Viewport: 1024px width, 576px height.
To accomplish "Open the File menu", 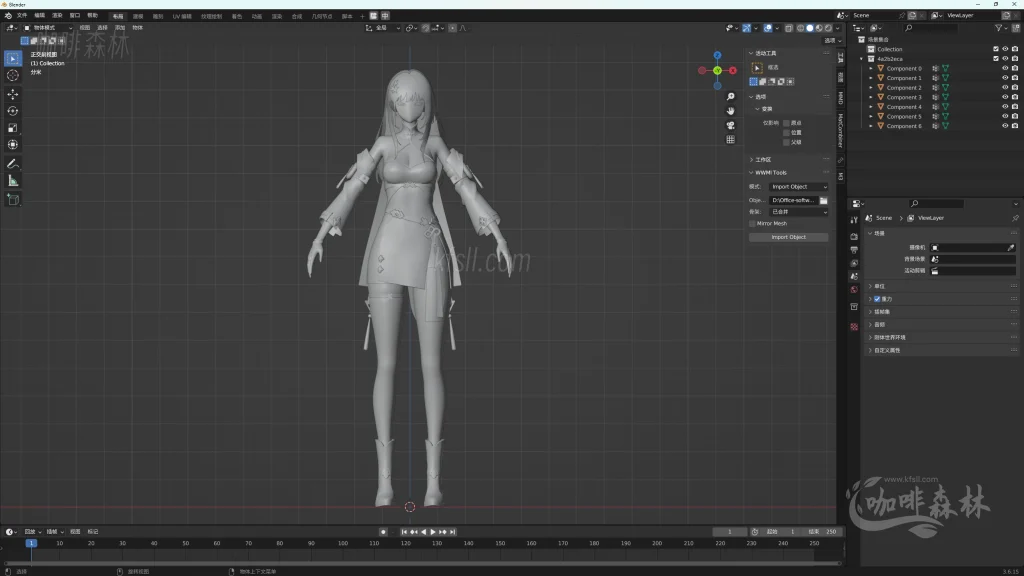I will point(22,16).
